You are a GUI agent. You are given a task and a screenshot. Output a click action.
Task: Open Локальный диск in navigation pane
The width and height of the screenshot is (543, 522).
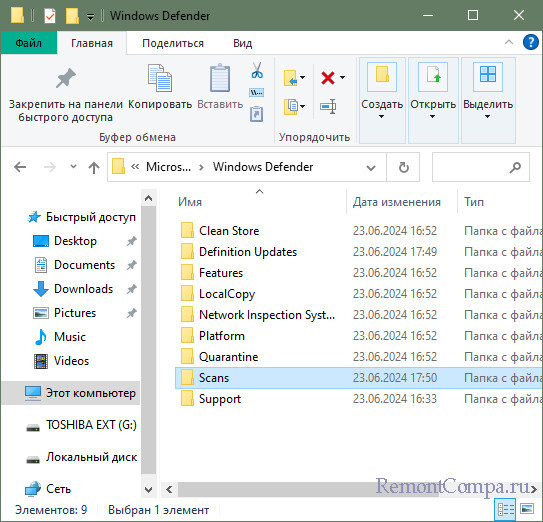point(91,457)
